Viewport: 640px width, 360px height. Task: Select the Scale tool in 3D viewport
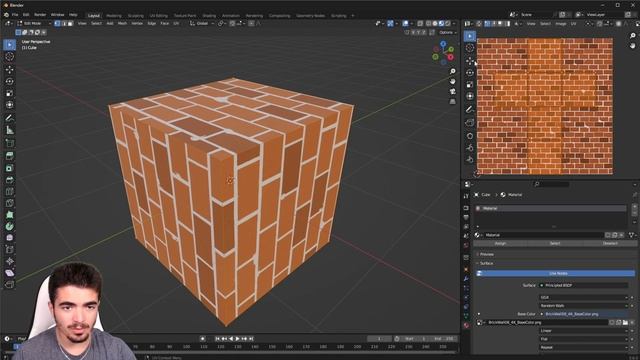coord(9,93)
